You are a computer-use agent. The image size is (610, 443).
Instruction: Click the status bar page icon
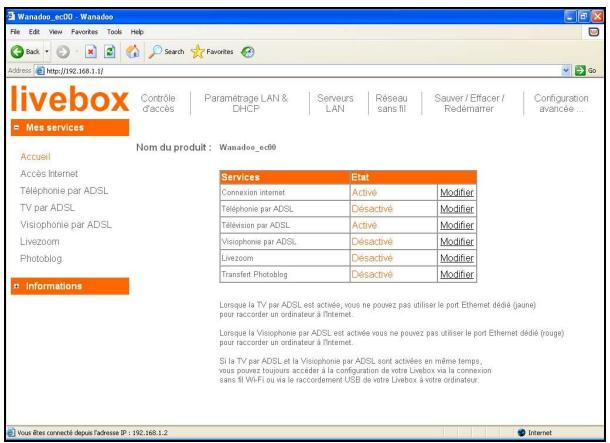11,432
